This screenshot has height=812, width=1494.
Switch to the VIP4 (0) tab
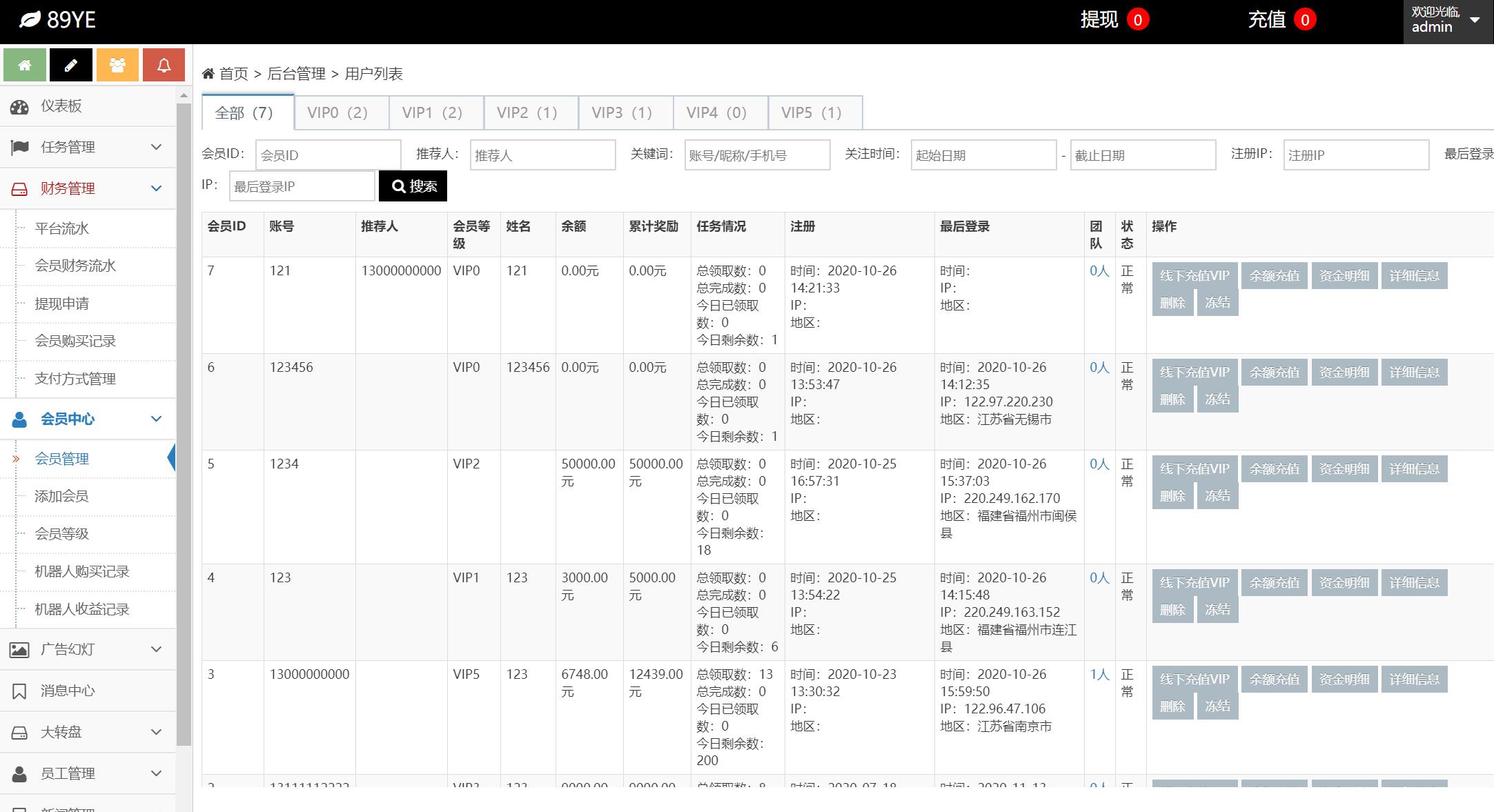click(721, 112)
